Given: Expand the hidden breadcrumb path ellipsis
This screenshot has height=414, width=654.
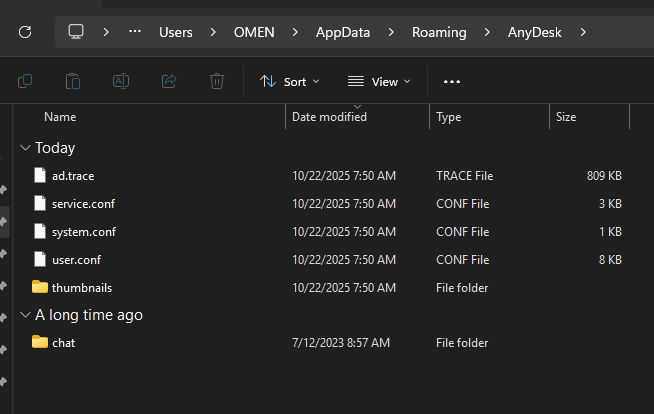Looking at the screenshot, I should (x=135, y=32).
